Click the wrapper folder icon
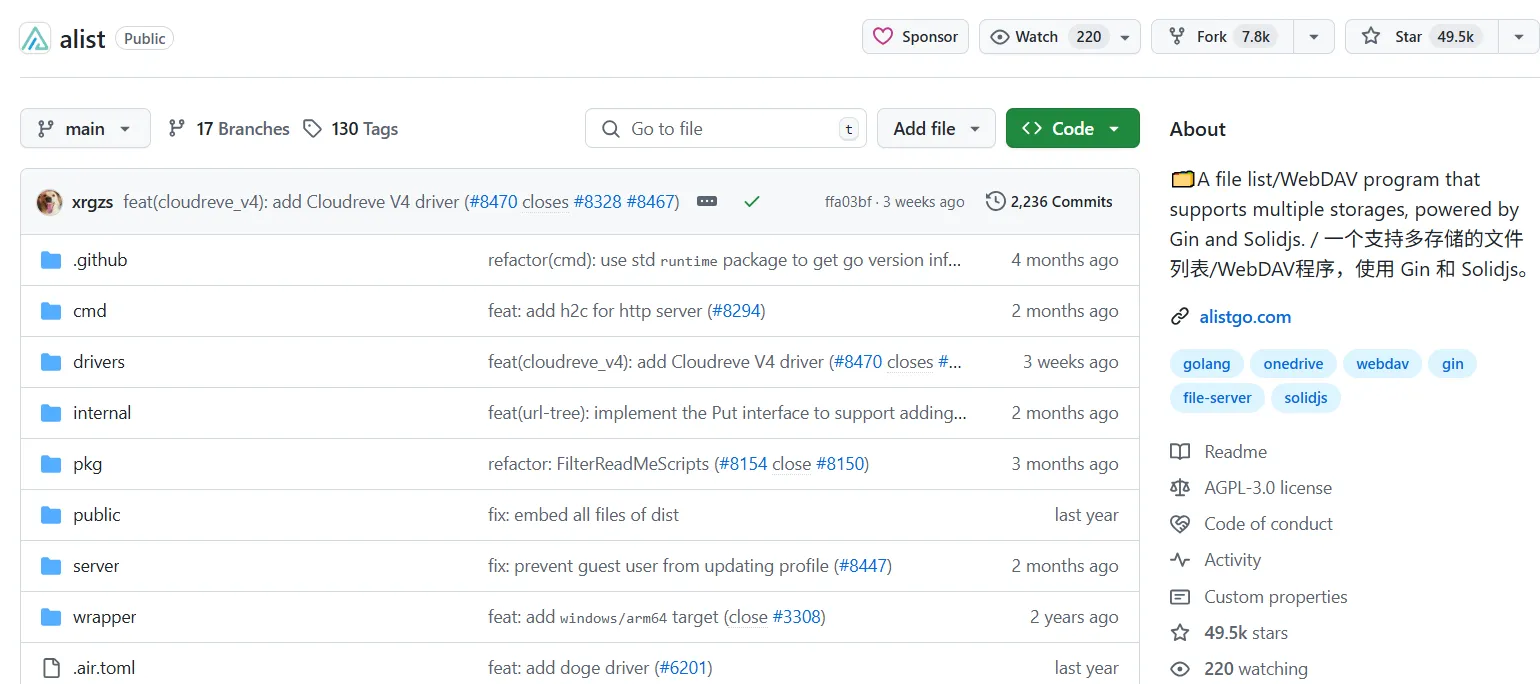This screenshot has width=1540, height=684. pos(51,617)
